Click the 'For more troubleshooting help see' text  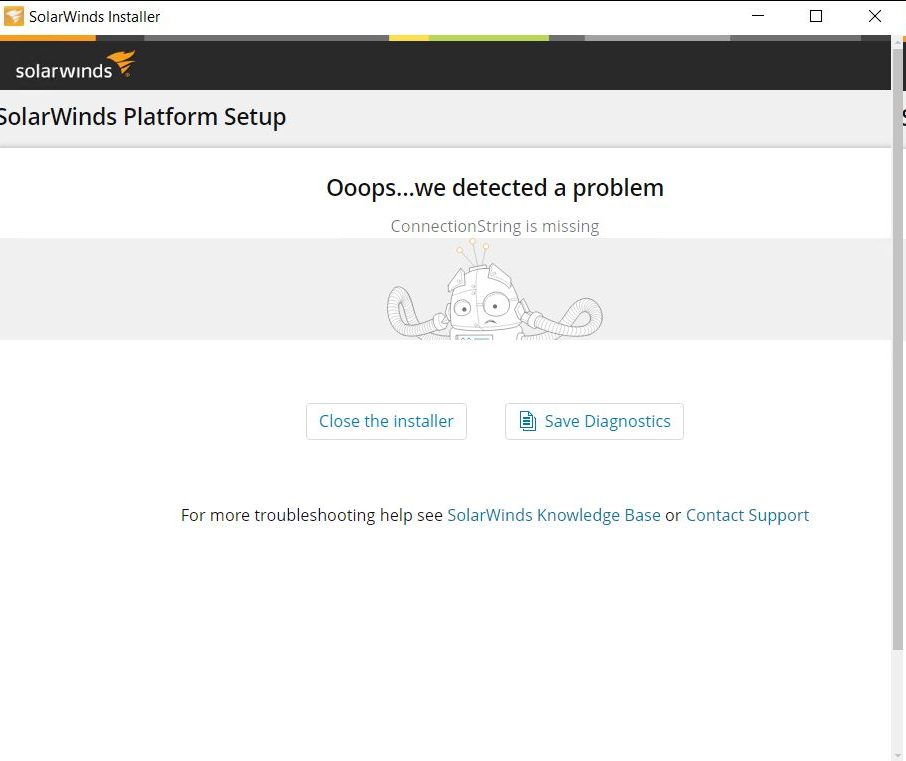(311, 515)
